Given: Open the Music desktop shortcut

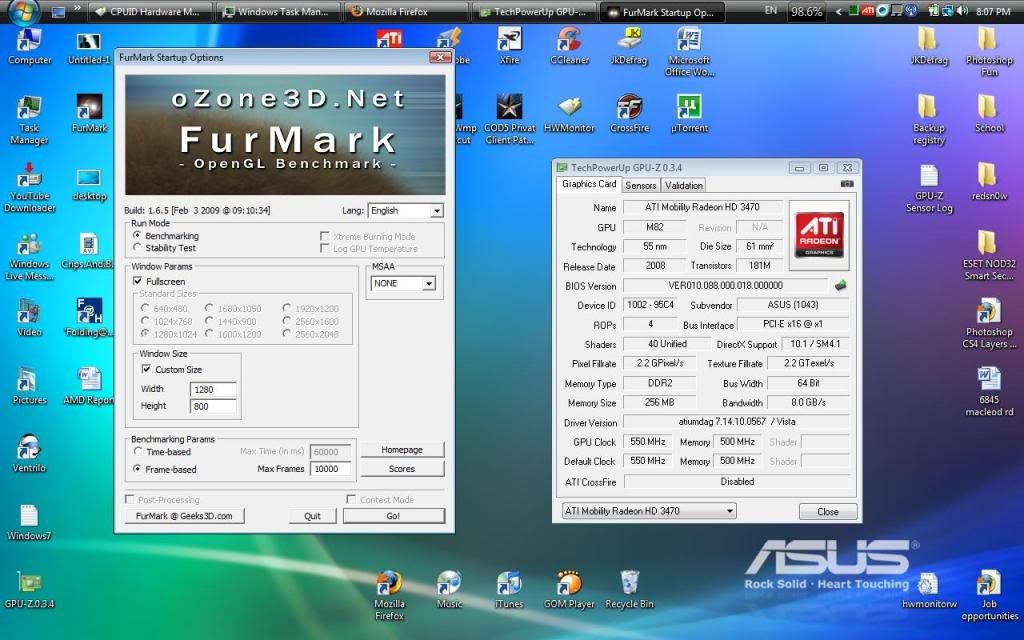Looking at the screenshot, I should click(x=449, y=590).
